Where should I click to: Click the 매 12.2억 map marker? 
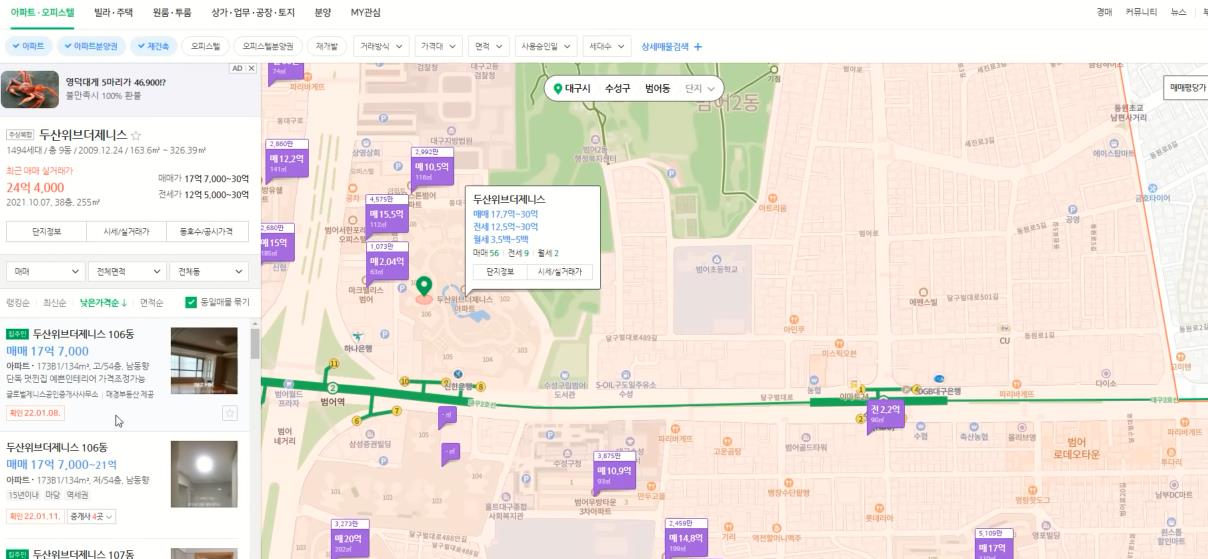pos(286,158)
